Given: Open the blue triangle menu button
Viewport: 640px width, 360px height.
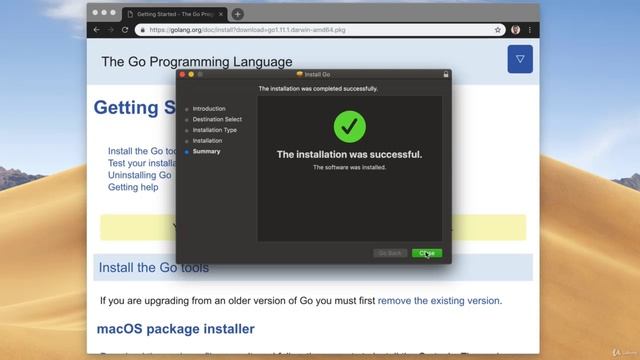Looking at the screenshot, I should 520,59.
